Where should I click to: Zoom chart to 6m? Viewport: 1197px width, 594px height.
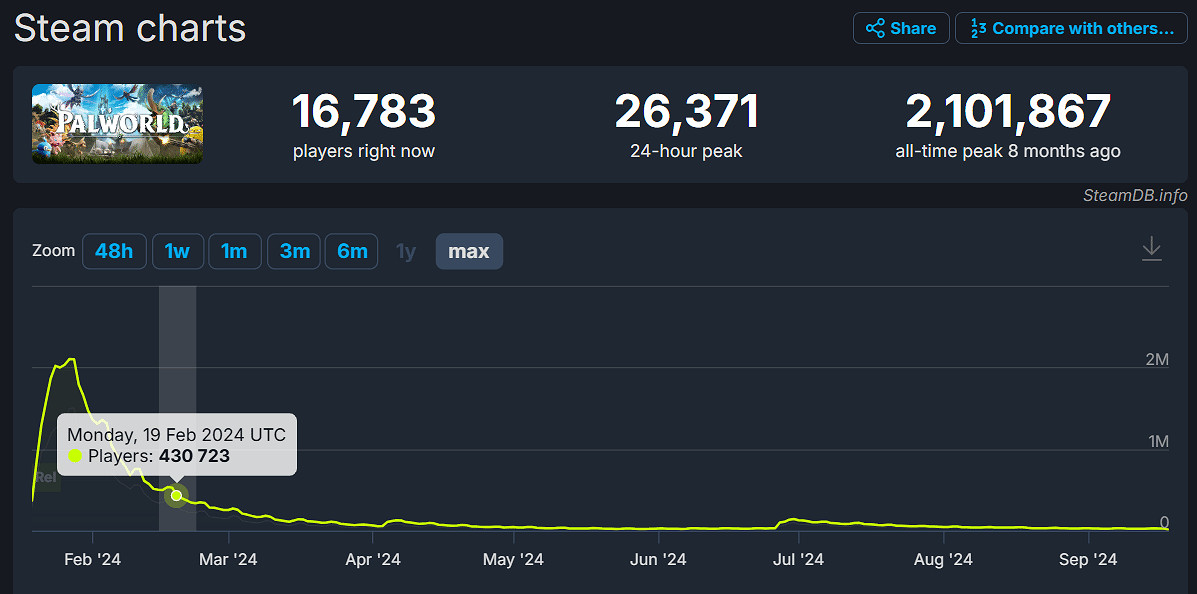click(352, 251)
